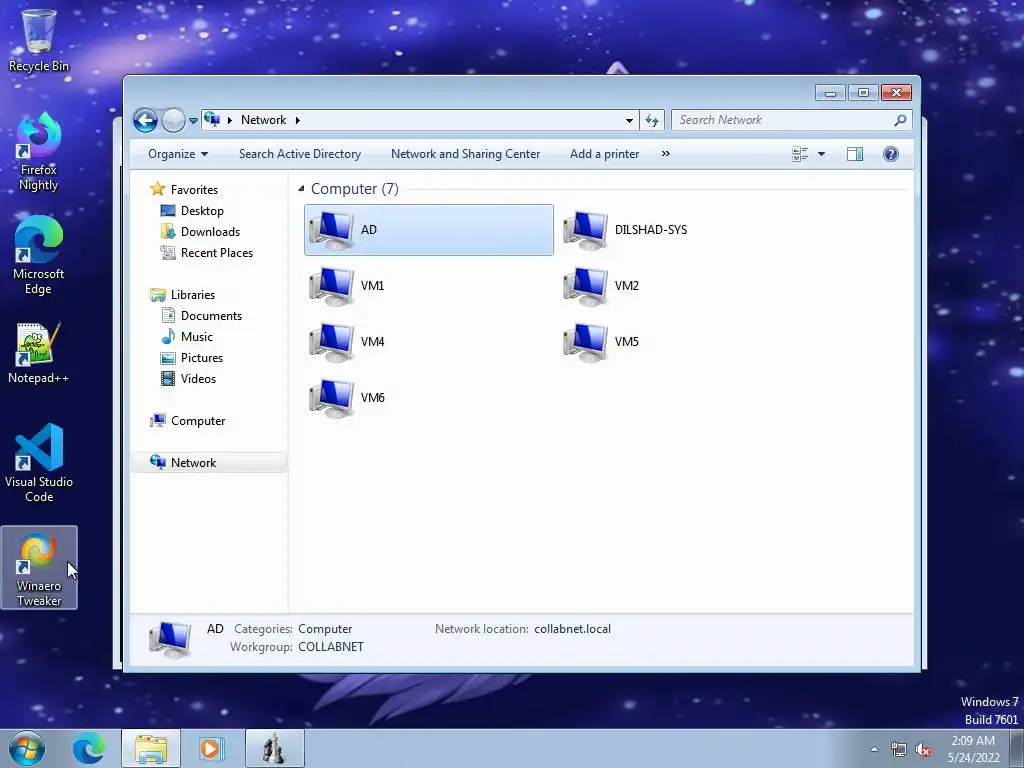Refresh the Network location

(x=652, y=120)
